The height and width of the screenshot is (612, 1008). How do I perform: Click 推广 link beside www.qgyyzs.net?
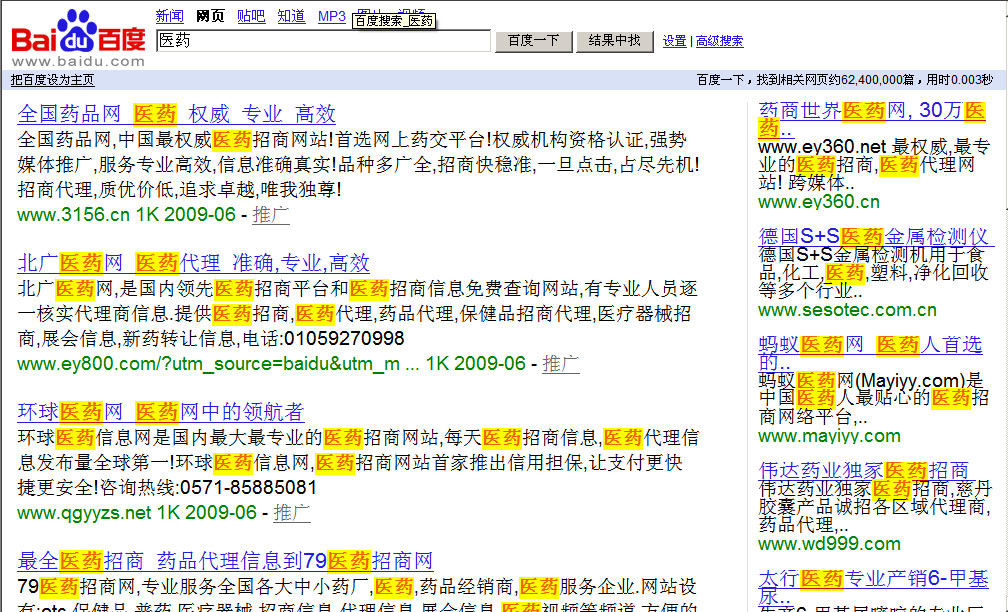292,513
